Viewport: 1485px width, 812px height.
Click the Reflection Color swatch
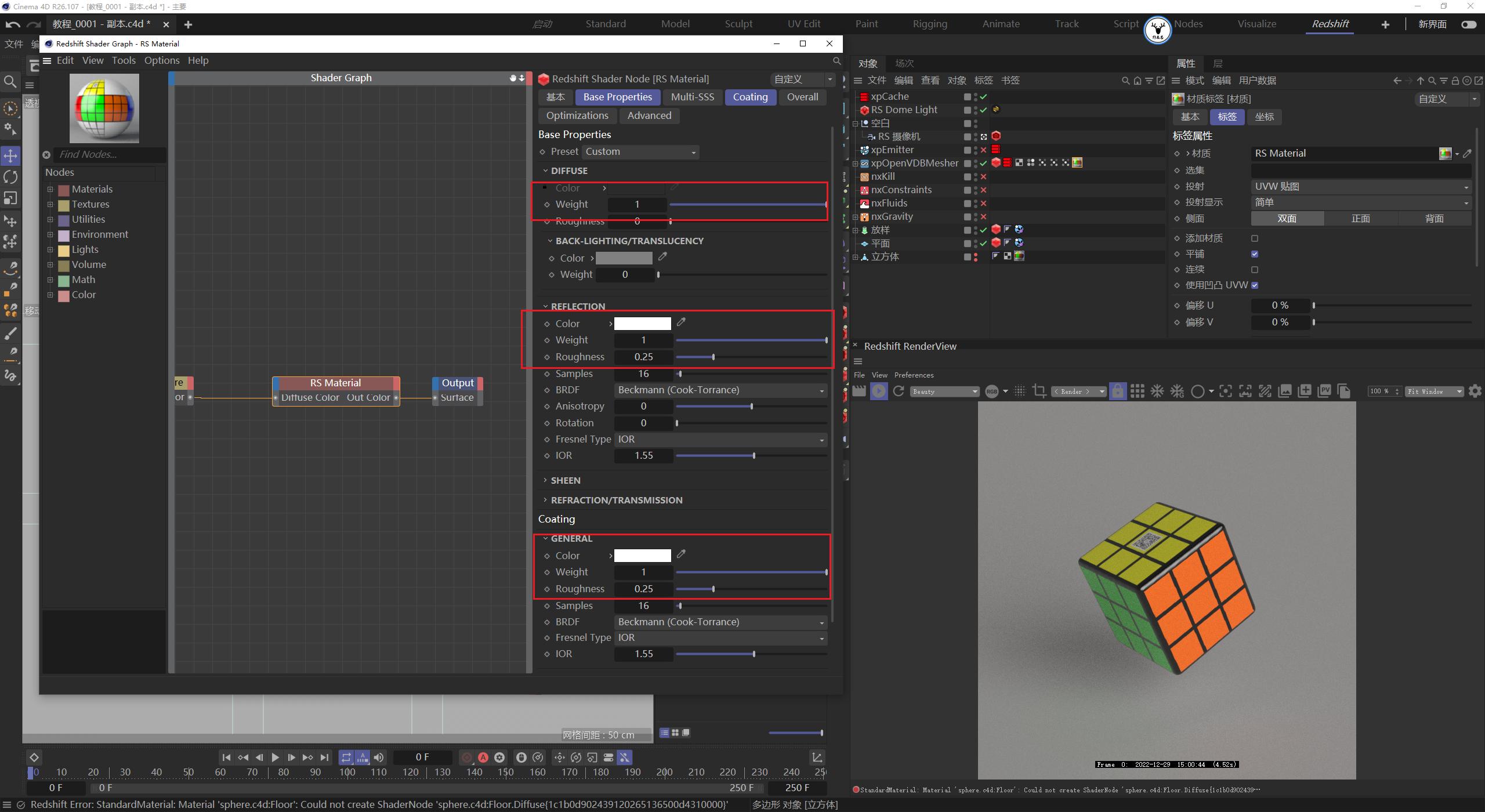coord(642,323)
